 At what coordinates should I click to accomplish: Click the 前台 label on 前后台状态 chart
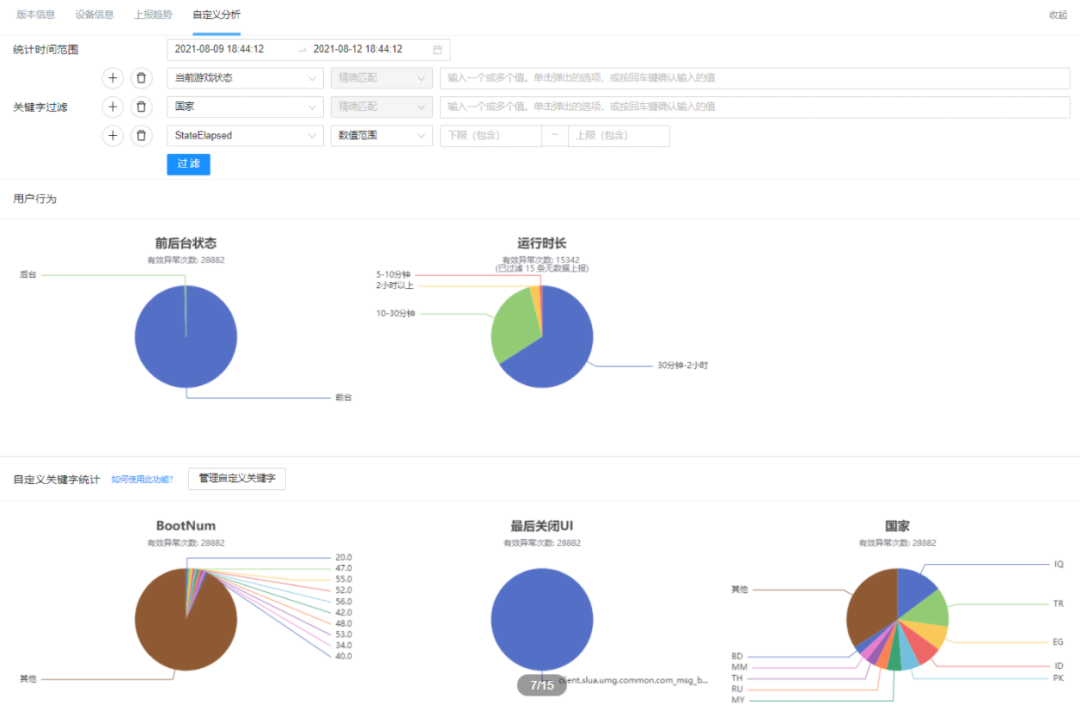(x=343, y=398)
